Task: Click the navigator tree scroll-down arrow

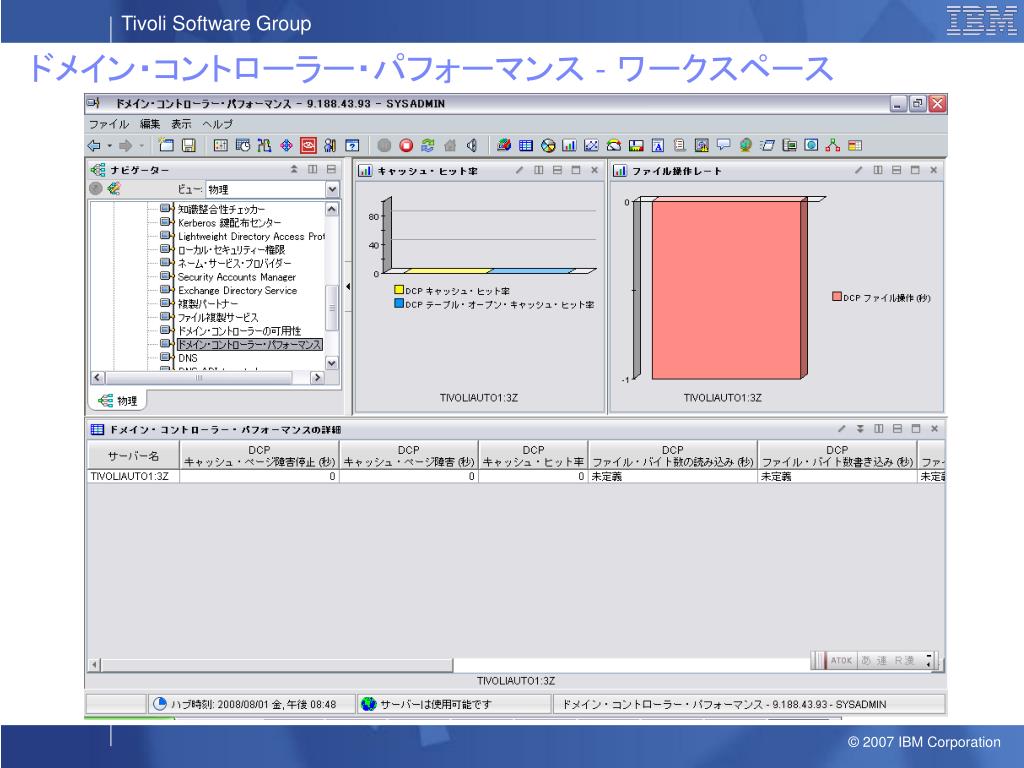Action: pos(332,363)
